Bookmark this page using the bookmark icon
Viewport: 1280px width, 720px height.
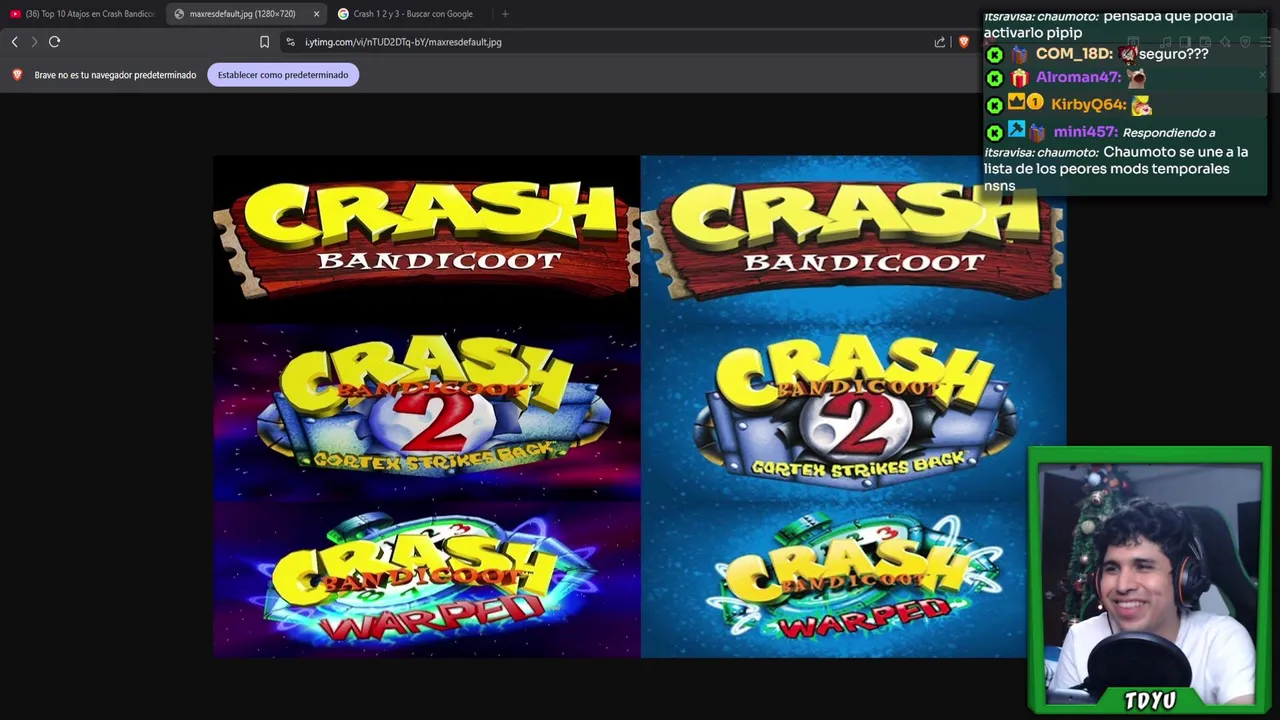click(x=264, y=42)
